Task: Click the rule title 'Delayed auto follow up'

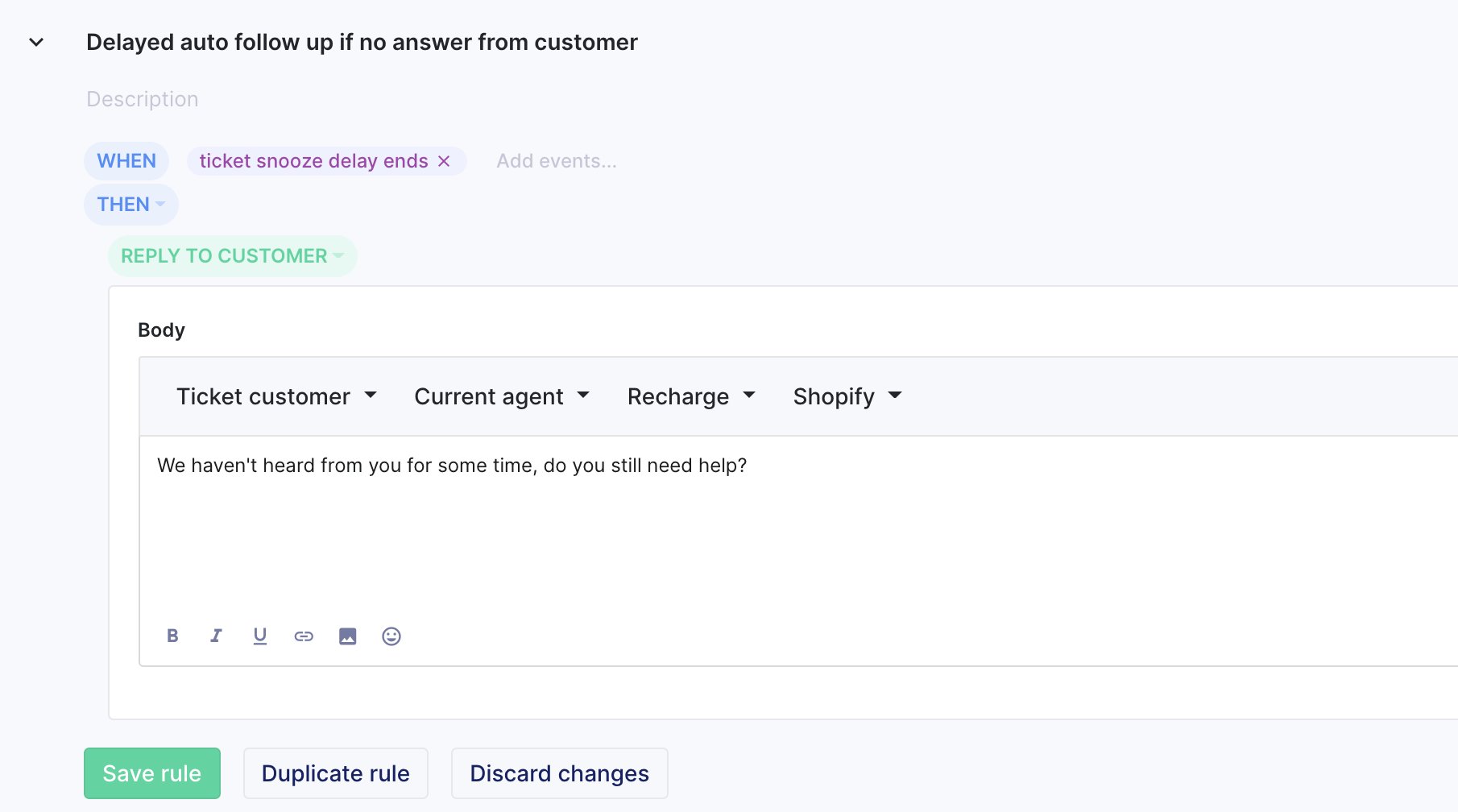Action: (362, 42)
